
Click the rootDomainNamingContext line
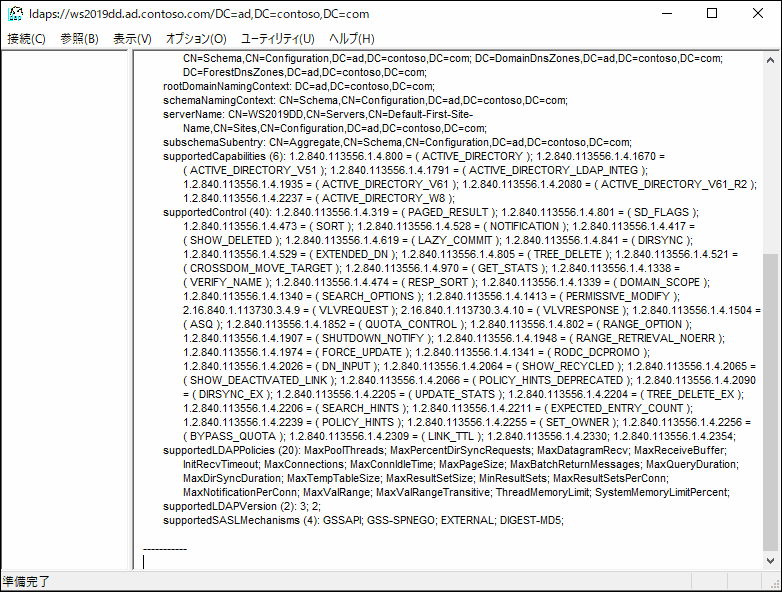point(299,86)
